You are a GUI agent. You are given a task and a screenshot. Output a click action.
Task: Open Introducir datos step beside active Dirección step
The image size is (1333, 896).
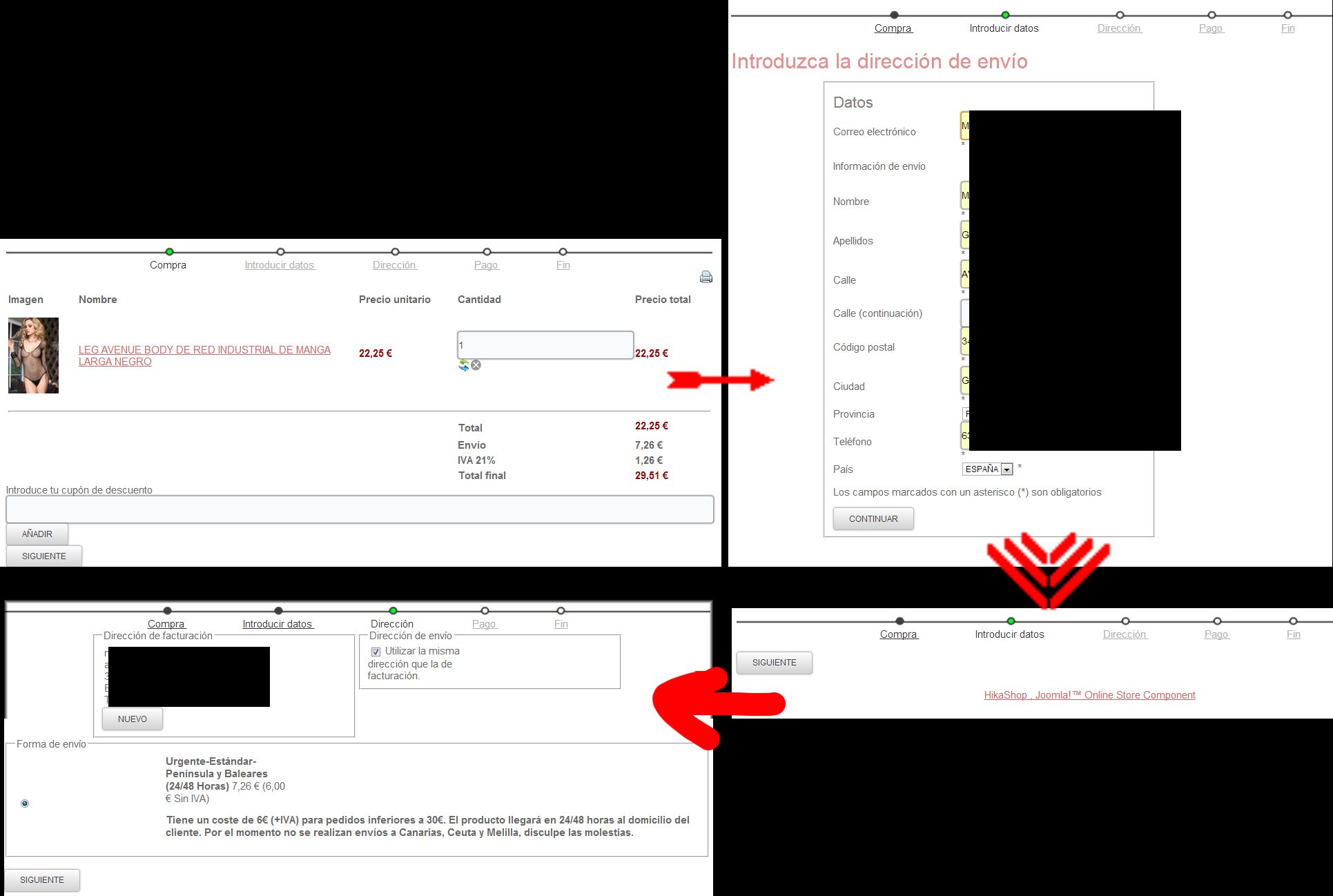(x=278, y=624)
